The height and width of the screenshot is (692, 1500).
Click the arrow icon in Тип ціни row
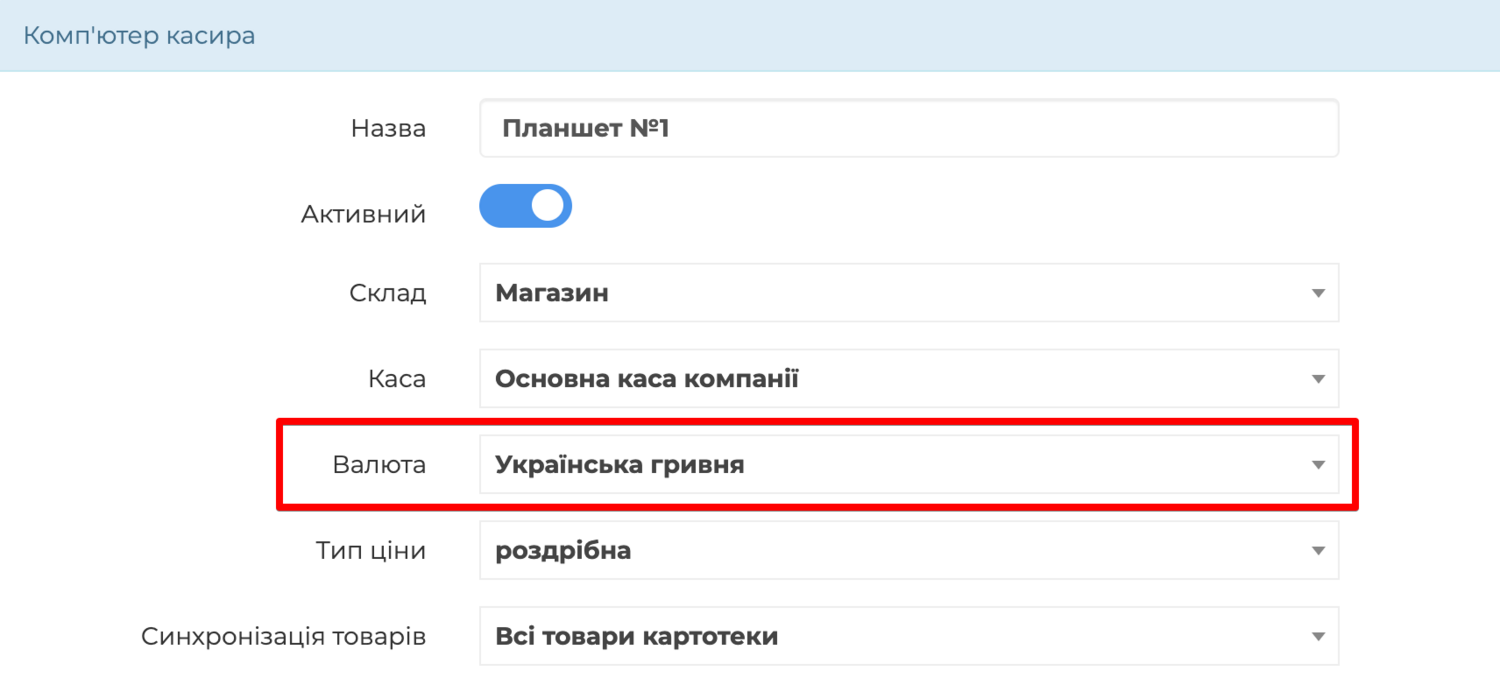click(1318, 551)
